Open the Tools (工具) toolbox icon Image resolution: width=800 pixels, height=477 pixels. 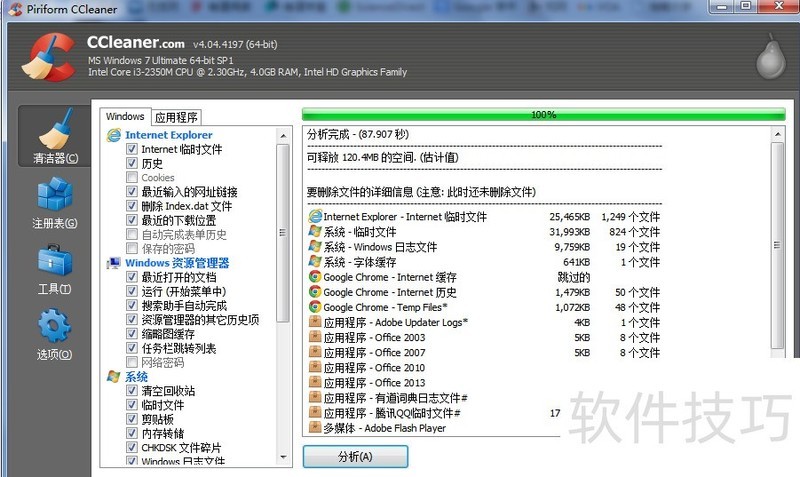(55, 260)
